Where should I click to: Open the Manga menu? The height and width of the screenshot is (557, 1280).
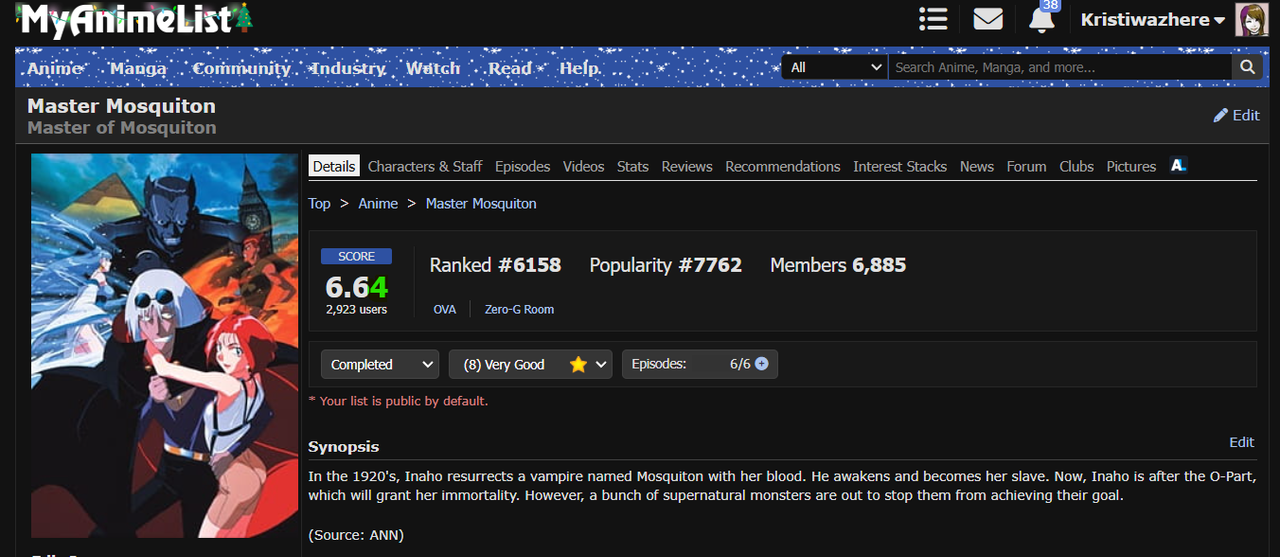pyautogui.click(x=138, y=68)
